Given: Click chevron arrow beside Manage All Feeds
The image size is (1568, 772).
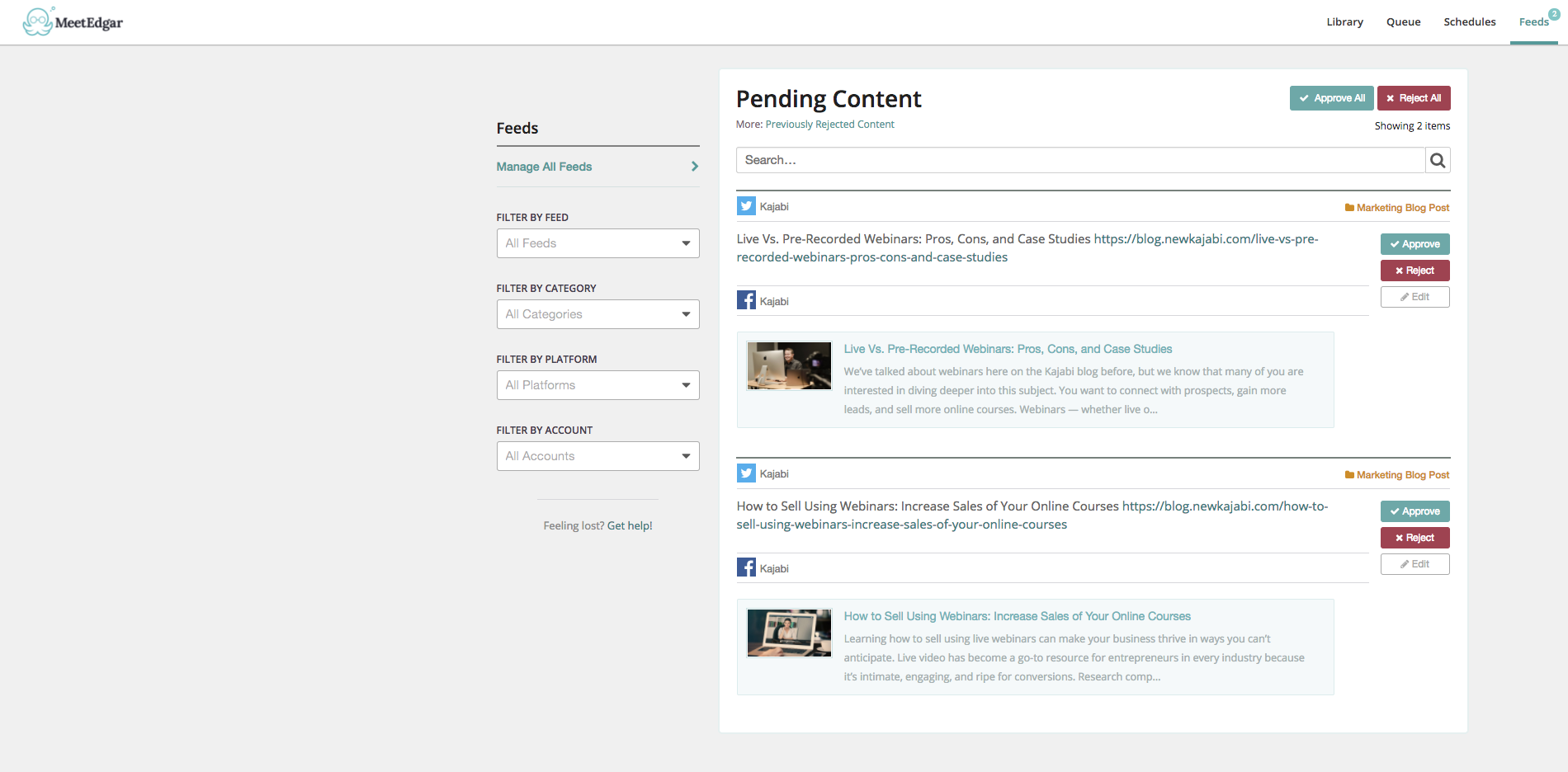Looking at the screenshot, I should pyautogui.click(x=695, y=167).
